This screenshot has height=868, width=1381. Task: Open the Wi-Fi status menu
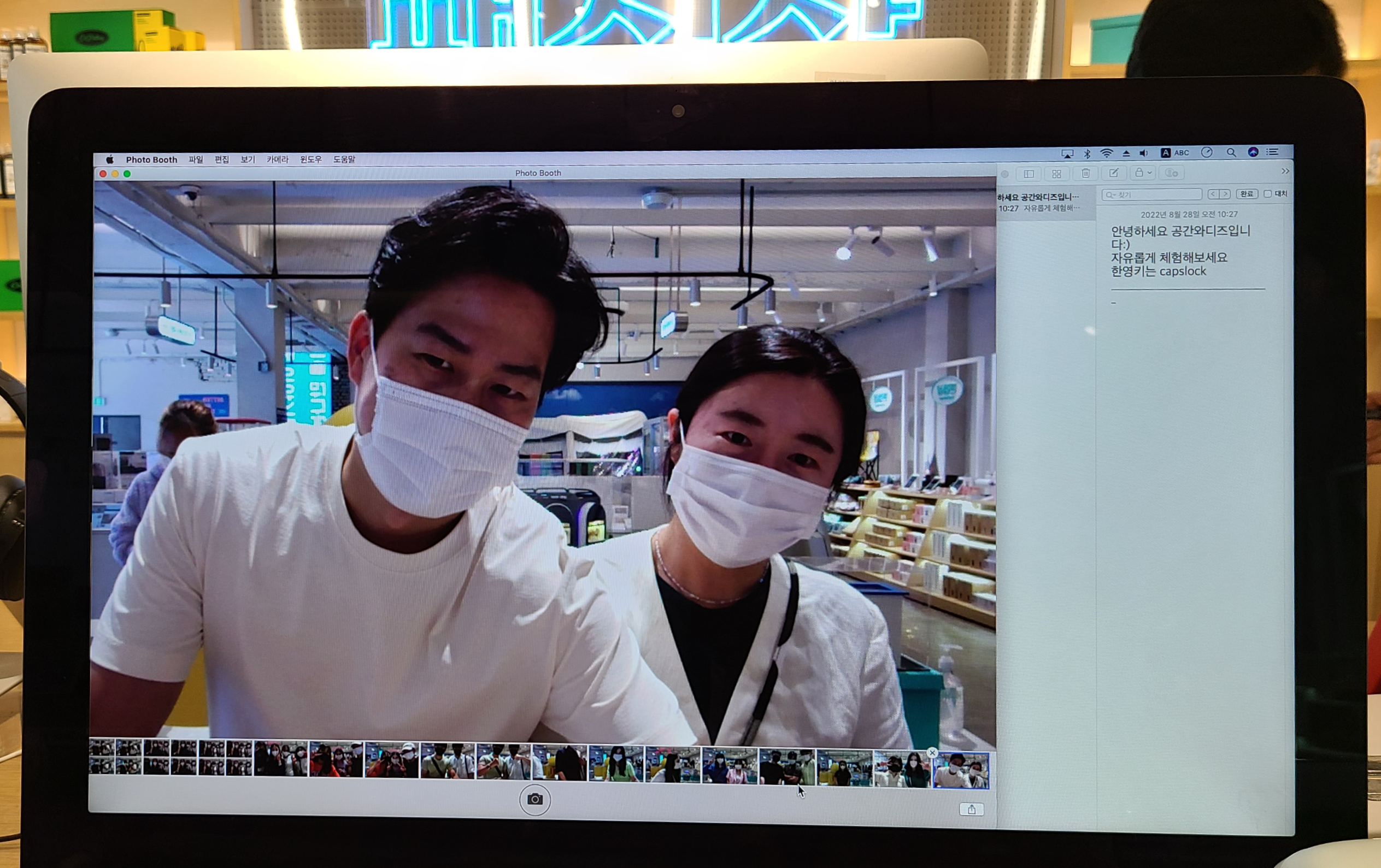point(1106,153)
